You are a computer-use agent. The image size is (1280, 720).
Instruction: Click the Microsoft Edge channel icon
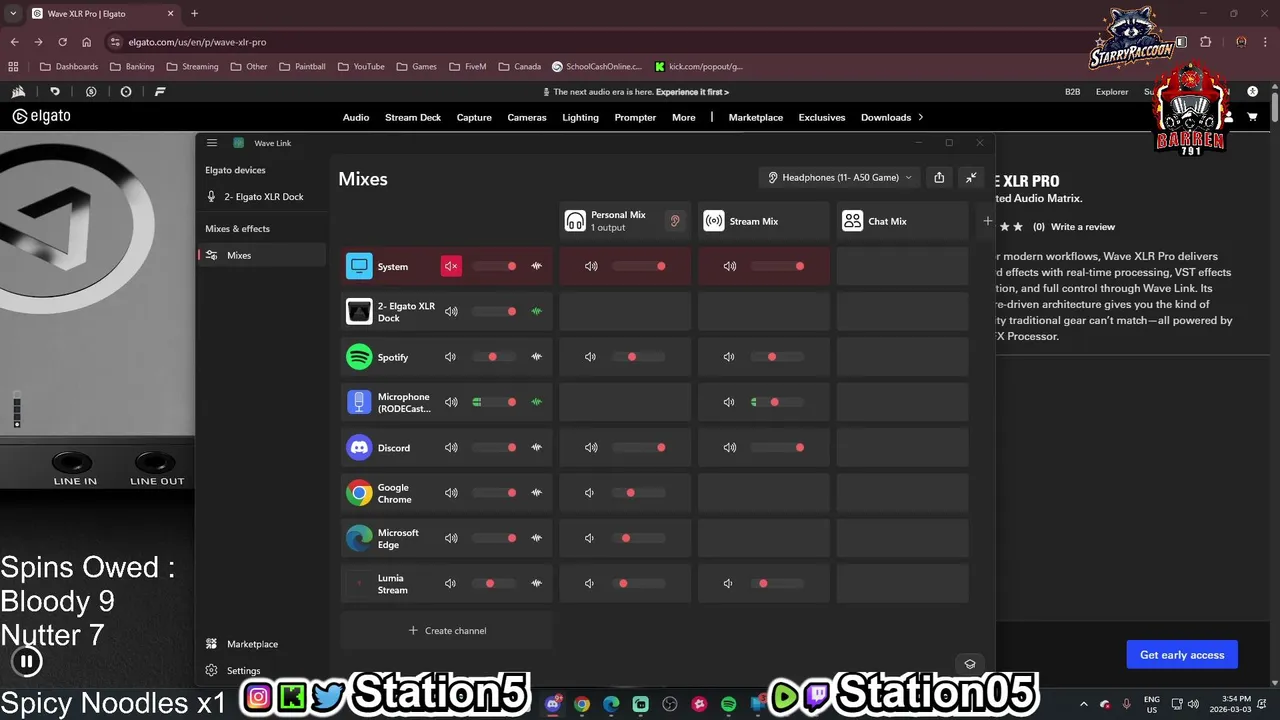(359, 538)
